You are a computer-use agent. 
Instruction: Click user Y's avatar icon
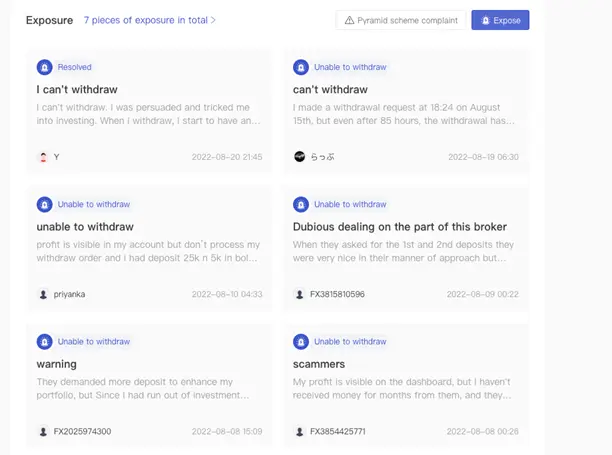[x=43, y=157]
